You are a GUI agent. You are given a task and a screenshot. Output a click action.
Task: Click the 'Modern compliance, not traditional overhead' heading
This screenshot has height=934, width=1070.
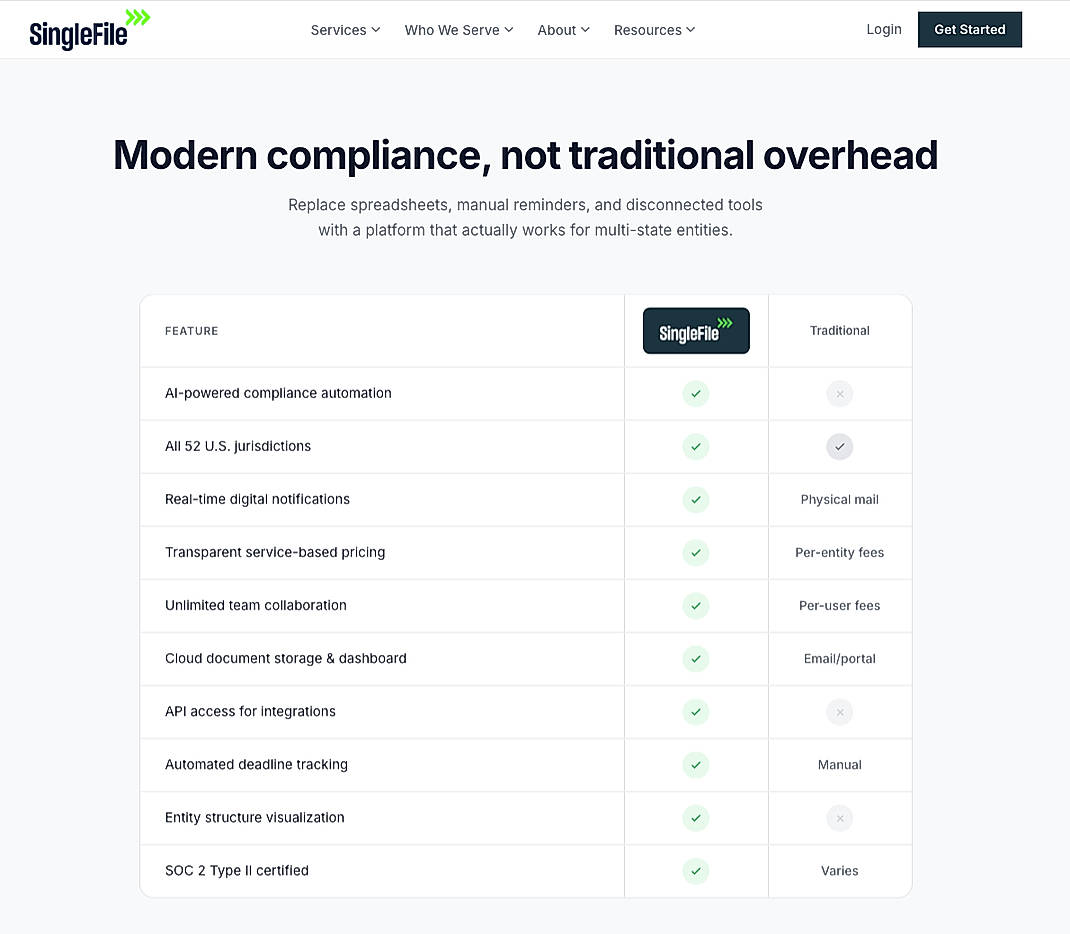525,156
